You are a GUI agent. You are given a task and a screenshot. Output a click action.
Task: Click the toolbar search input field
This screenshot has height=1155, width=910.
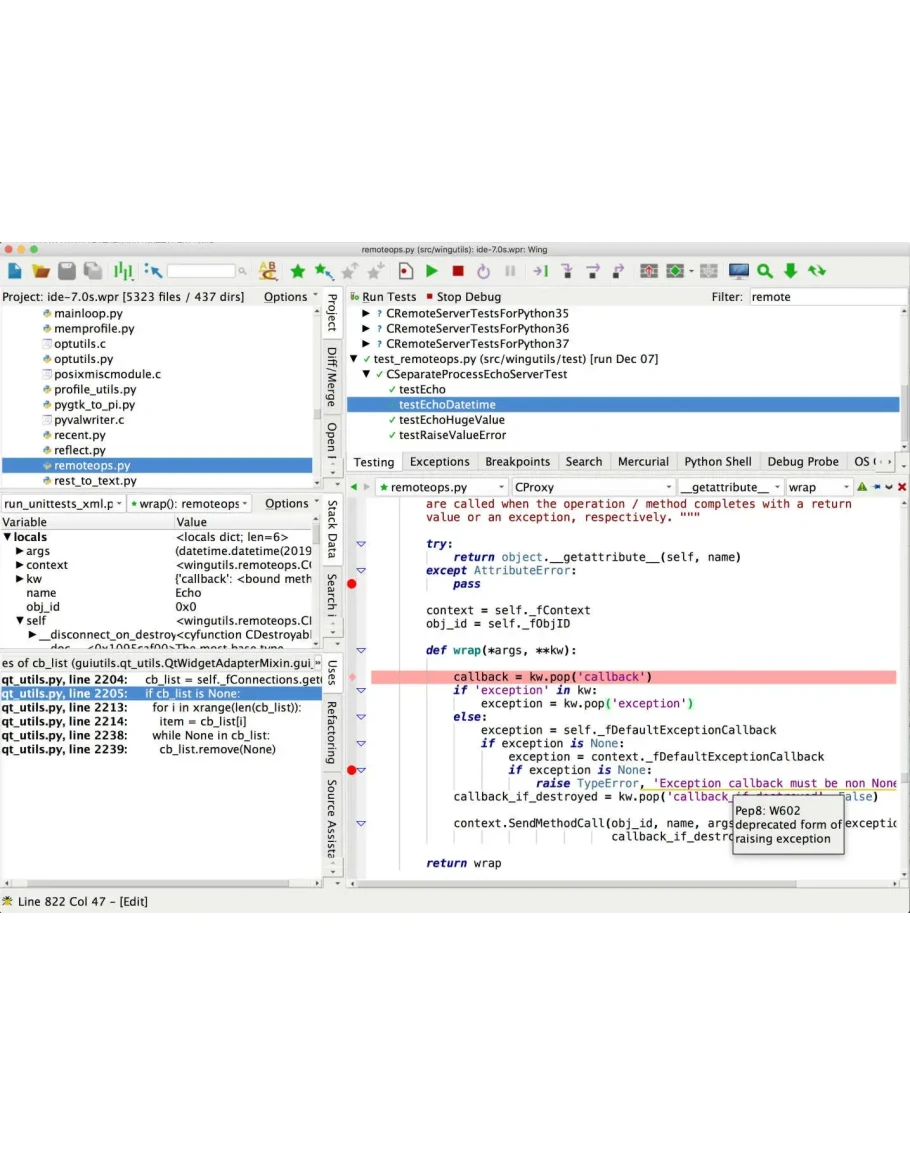pos(200,271)
